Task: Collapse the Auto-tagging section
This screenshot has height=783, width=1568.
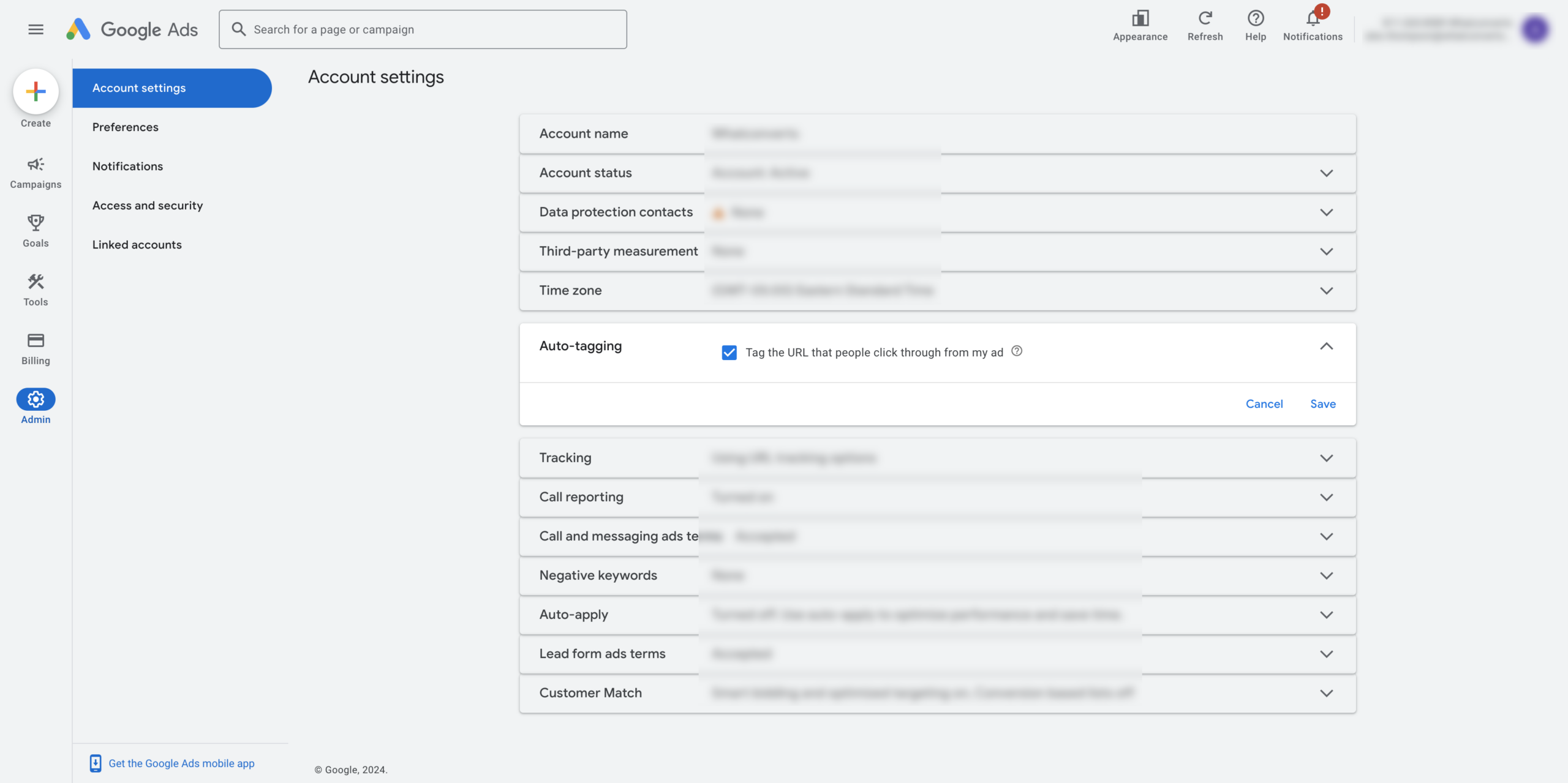Action: coord(1327,346)
